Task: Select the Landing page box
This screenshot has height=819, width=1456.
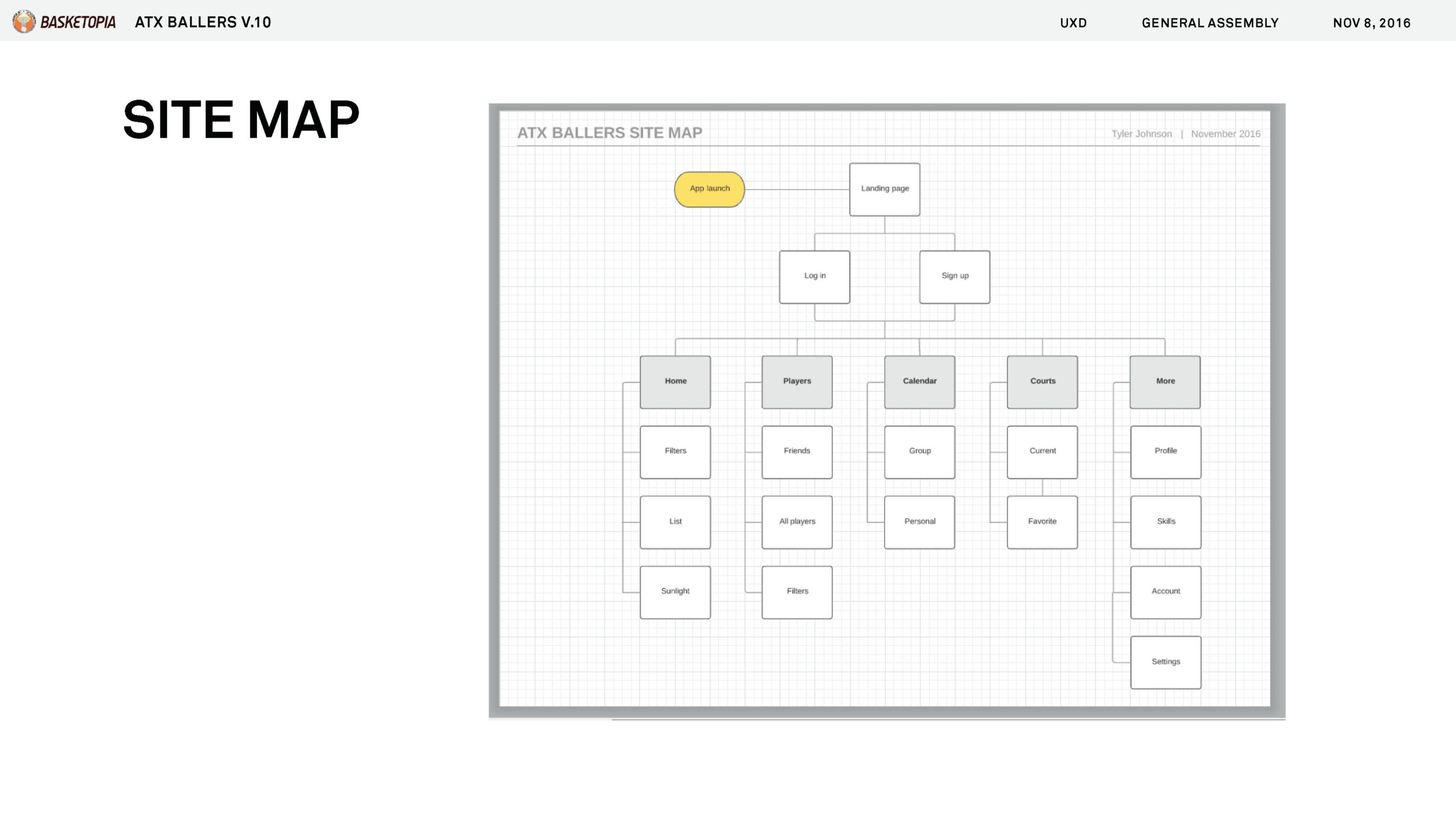Action: 884,189
